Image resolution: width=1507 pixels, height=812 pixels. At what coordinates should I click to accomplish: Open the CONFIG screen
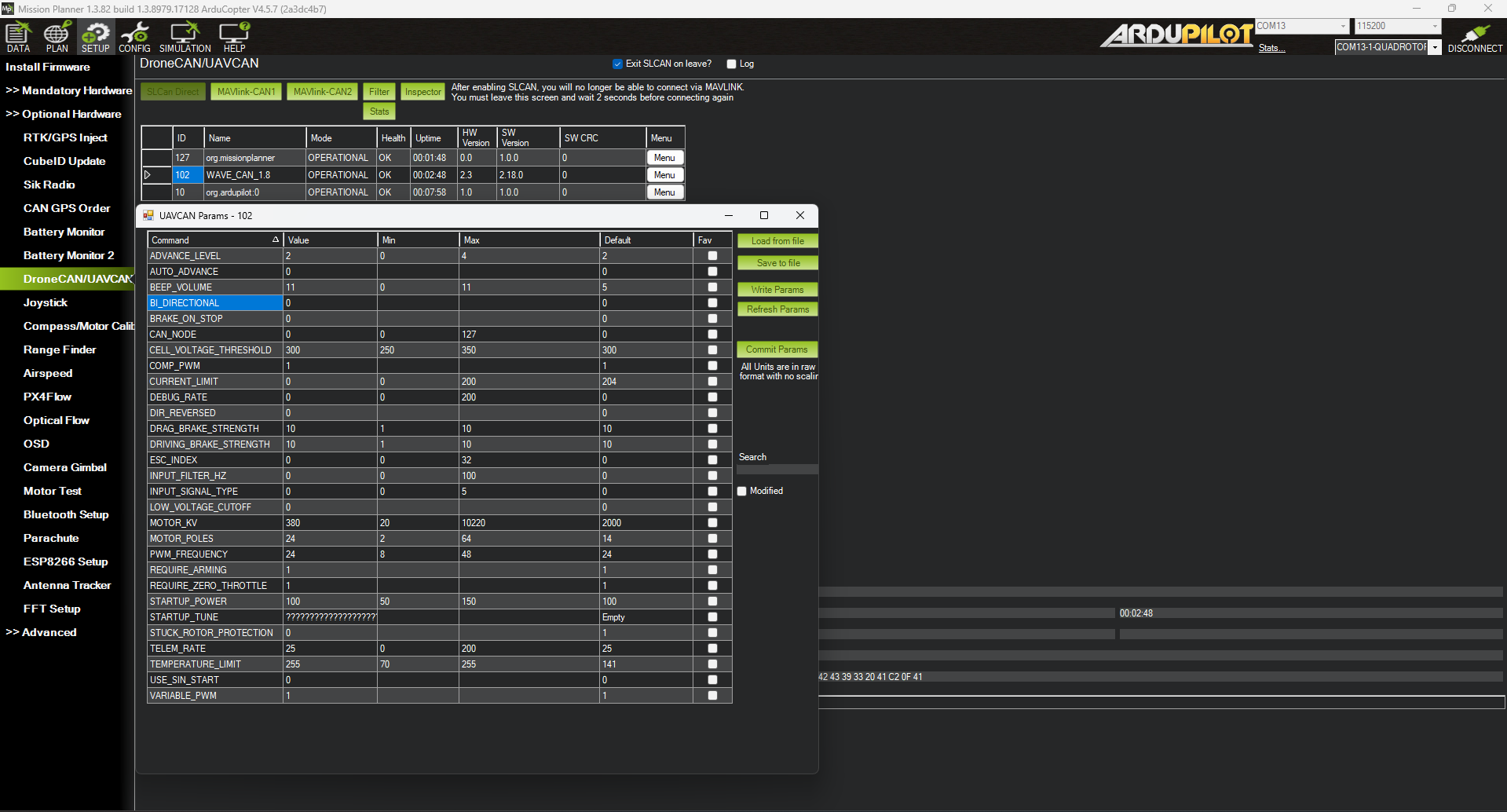134,36
